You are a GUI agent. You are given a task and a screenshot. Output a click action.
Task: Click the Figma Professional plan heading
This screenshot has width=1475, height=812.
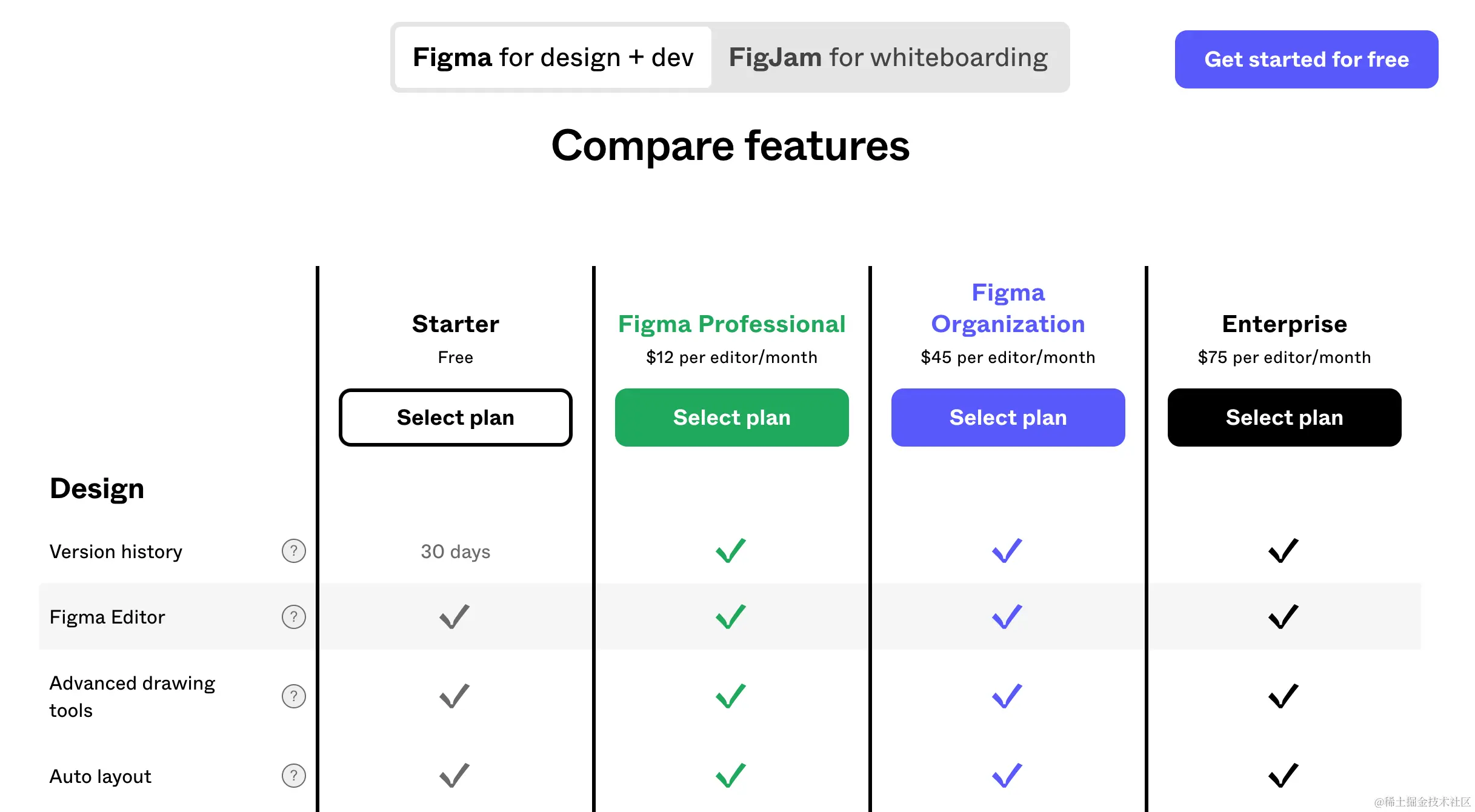731,324
